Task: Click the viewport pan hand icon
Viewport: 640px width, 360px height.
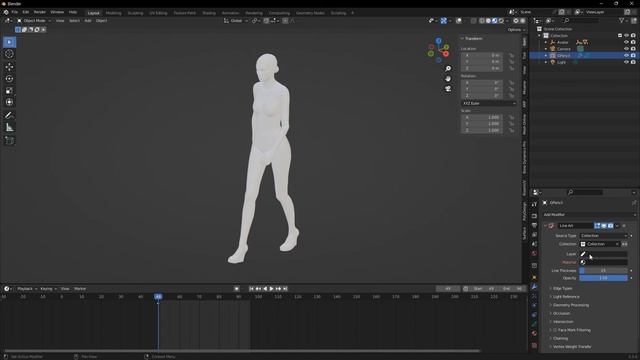Action: [x=448, y=78]
